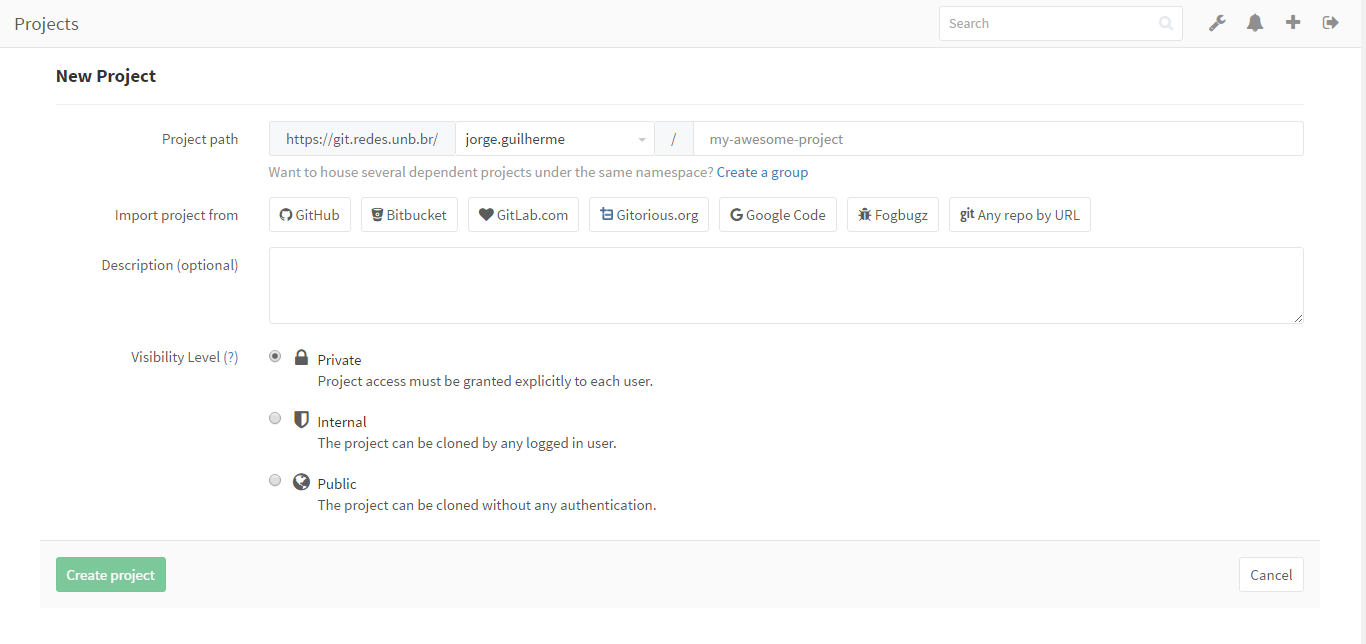Click the green Create project button
1366x644 pixels.
(111, 575)
